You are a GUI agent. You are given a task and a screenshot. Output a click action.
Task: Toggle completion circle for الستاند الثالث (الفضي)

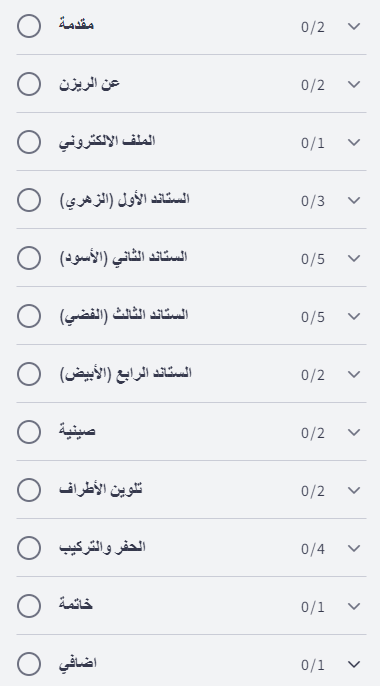[x=29, y=315]
